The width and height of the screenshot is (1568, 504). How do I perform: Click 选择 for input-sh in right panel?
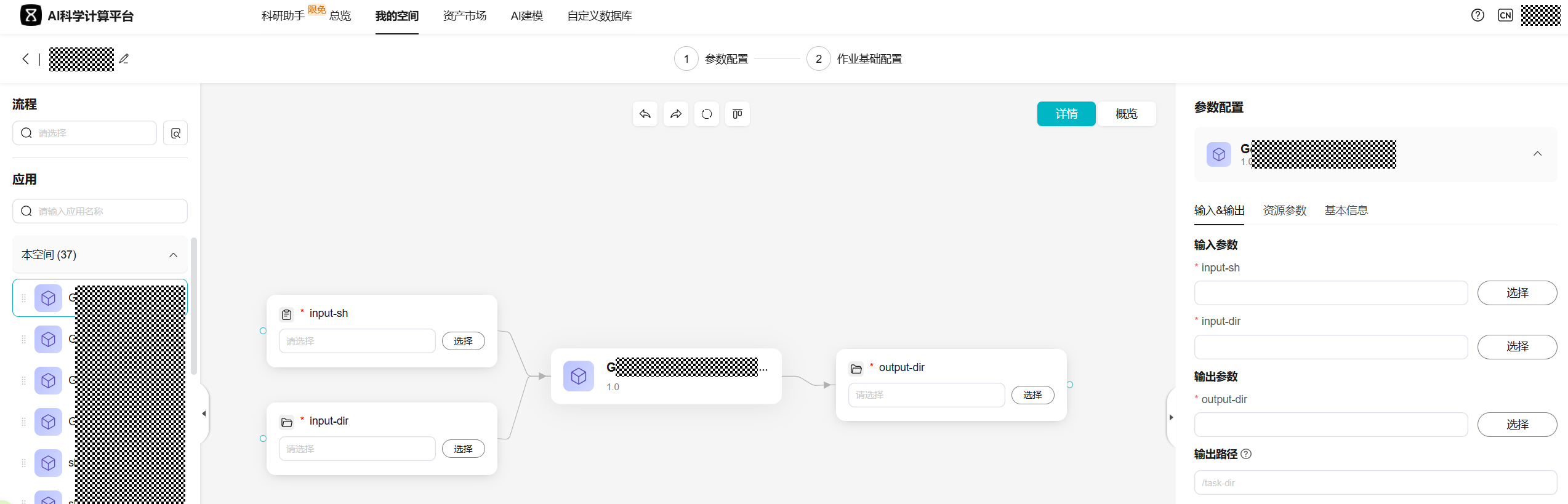pyautogui.click(x=1517, y=293)
